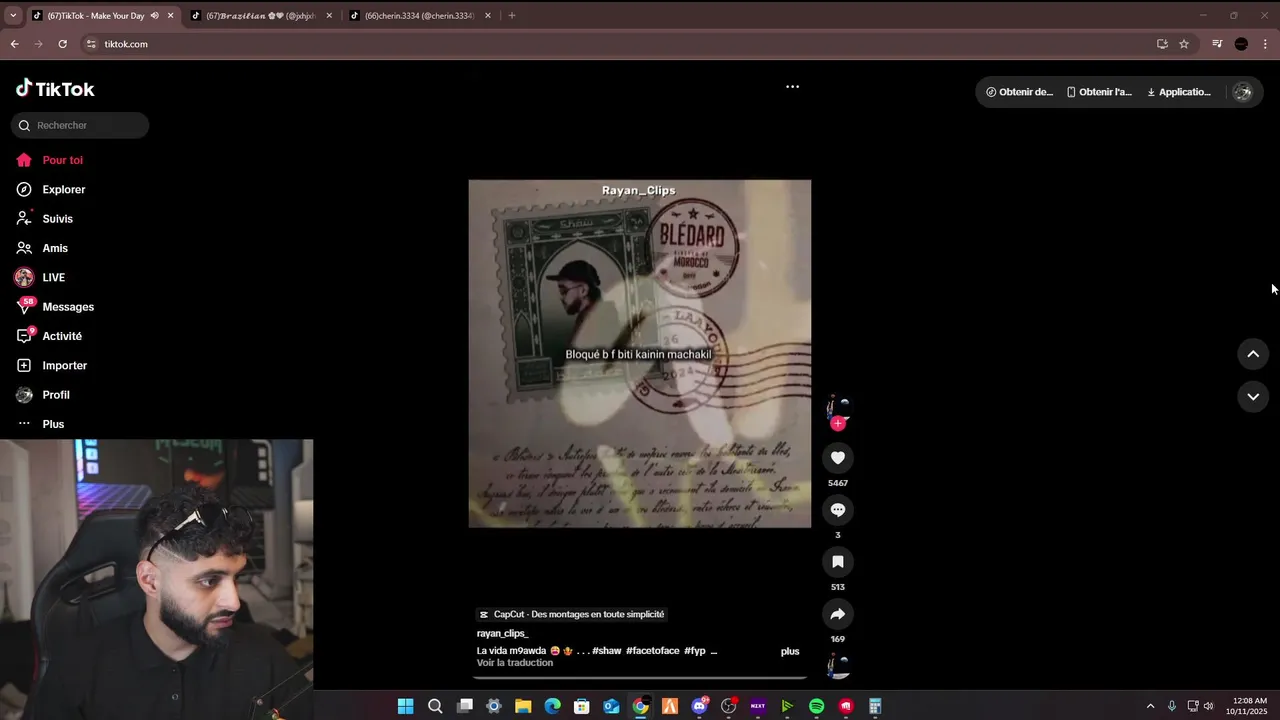Click the 'Applicatio...' download button
Screen dimensions: 1280x720
(x=1179, y=92)
